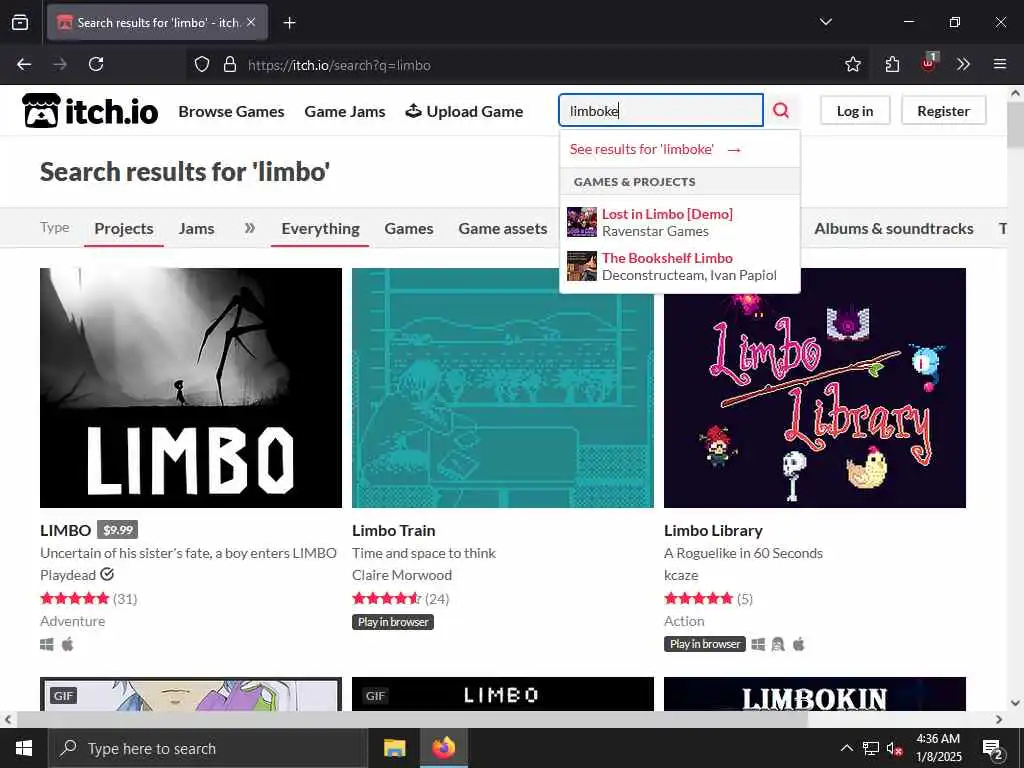Click the LIMBOKIN cover thumbnail
Image resolution: width=1024 pixels, height=768 pixels.
(x=815, y=694)
